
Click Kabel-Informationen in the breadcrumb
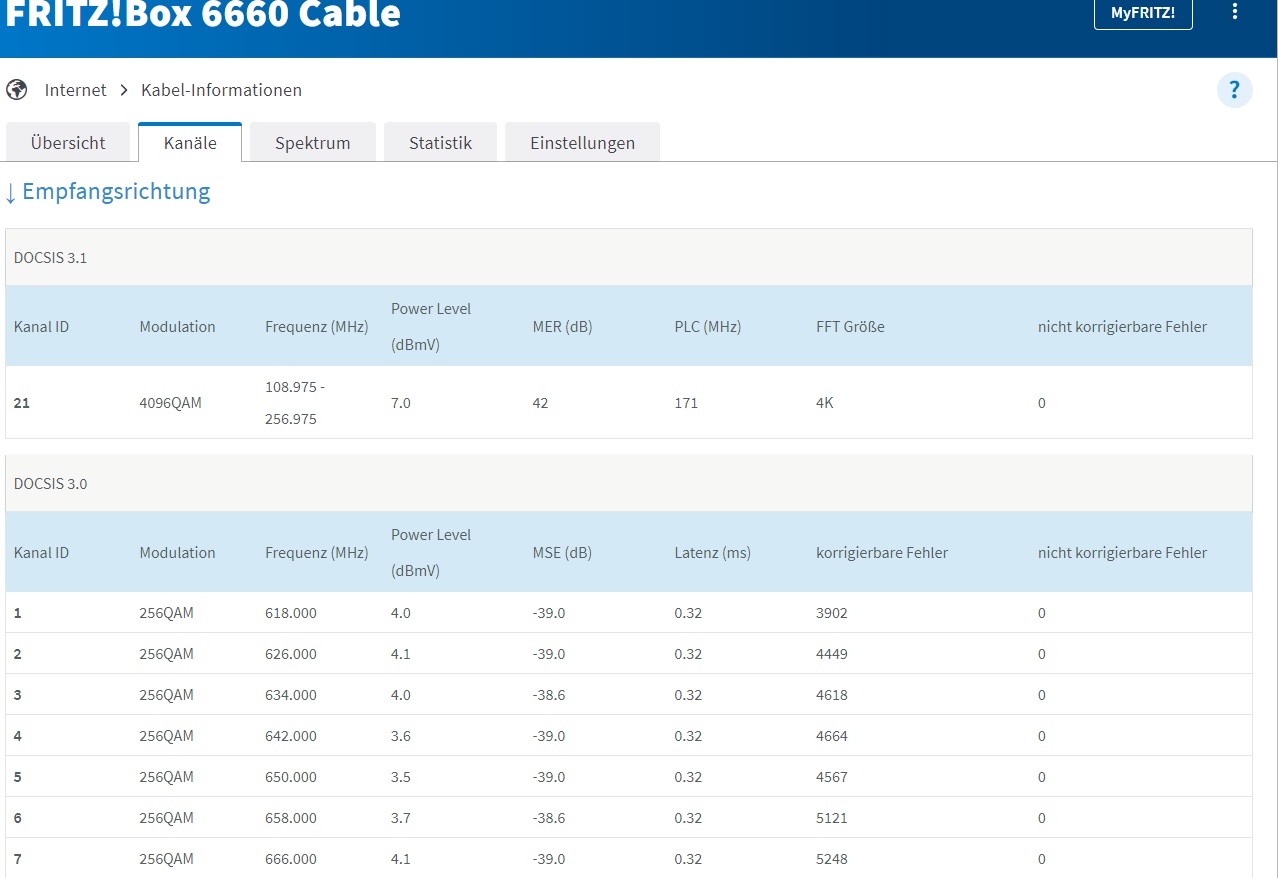(x=221, y=90)
